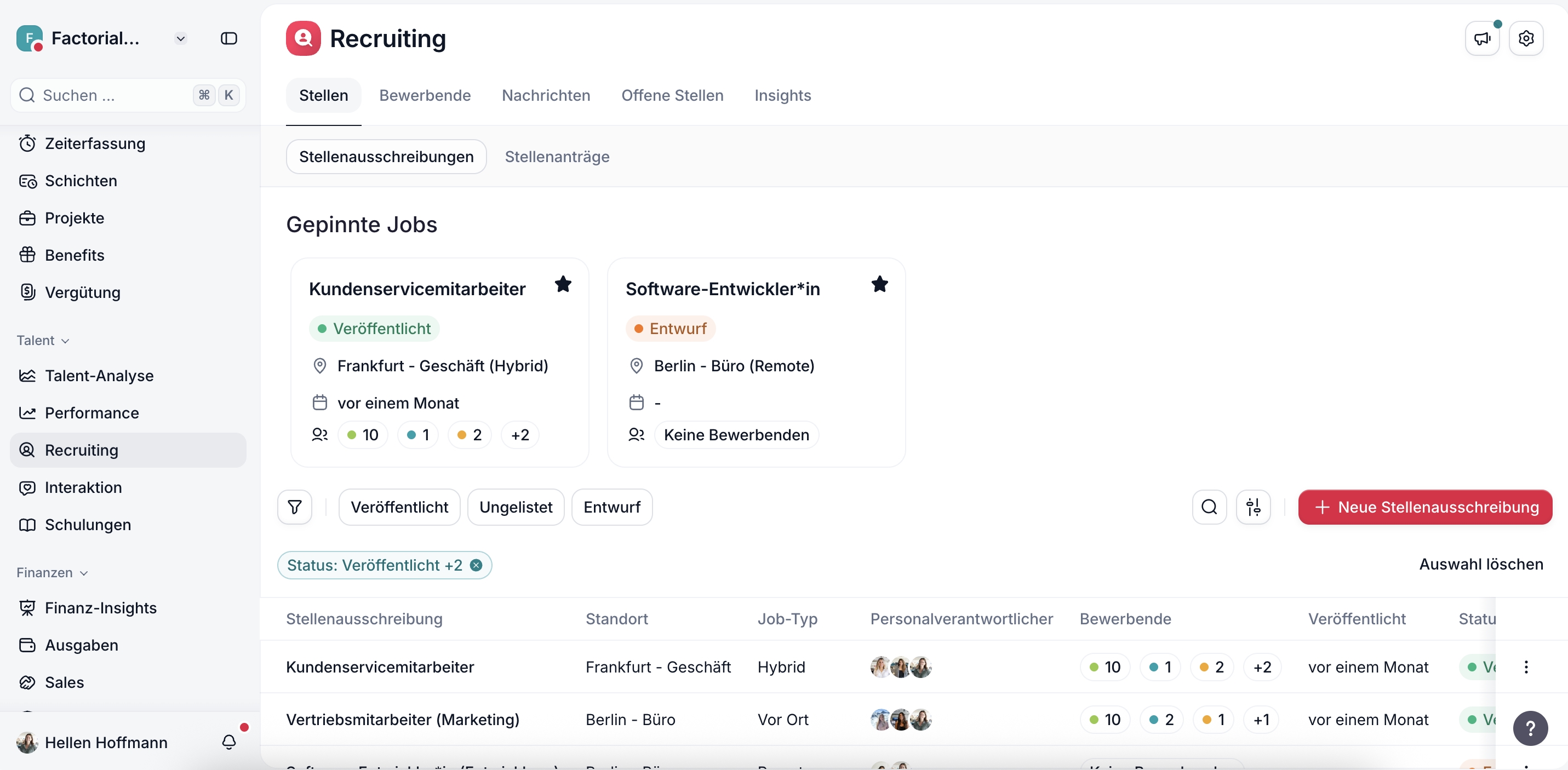Image resolution: width=1568 pixels, height=770 pixels.
Task: Click the Suchen search field
Action: pos(110,95)
